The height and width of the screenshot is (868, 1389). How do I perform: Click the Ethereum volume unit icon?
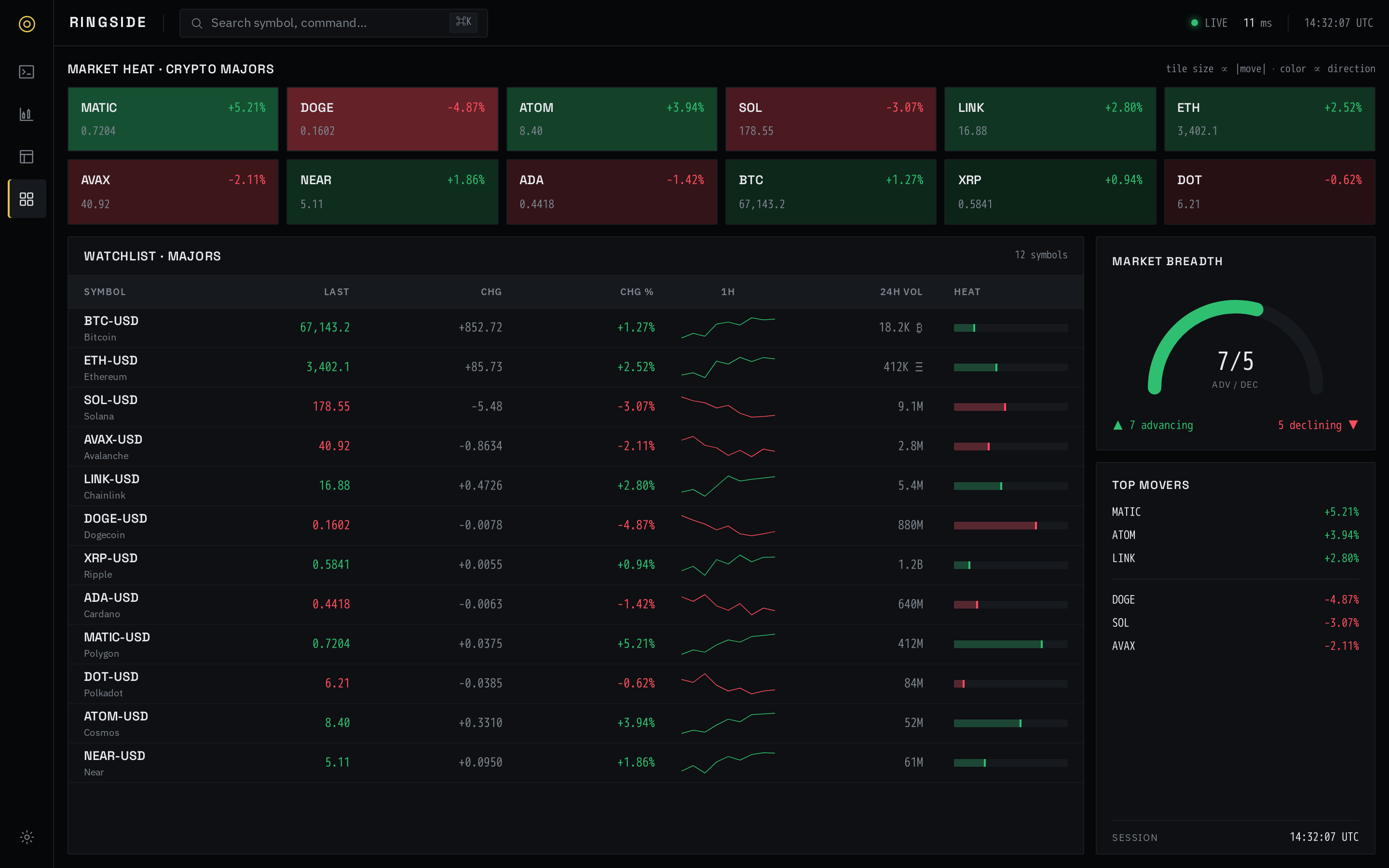[x=919, y=367]
